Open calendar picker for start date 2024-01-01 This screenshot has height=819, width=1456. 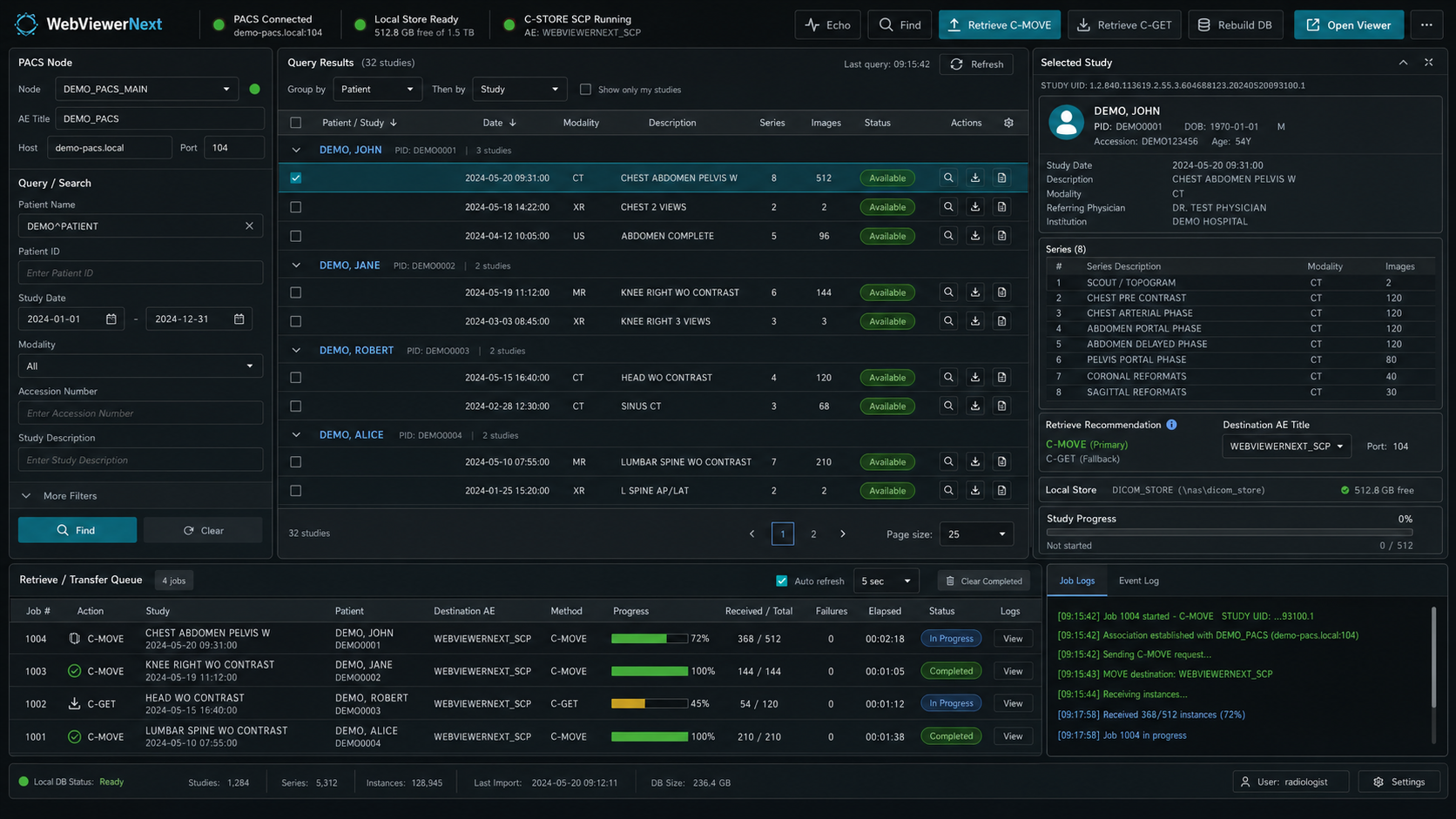coord(111,319)
